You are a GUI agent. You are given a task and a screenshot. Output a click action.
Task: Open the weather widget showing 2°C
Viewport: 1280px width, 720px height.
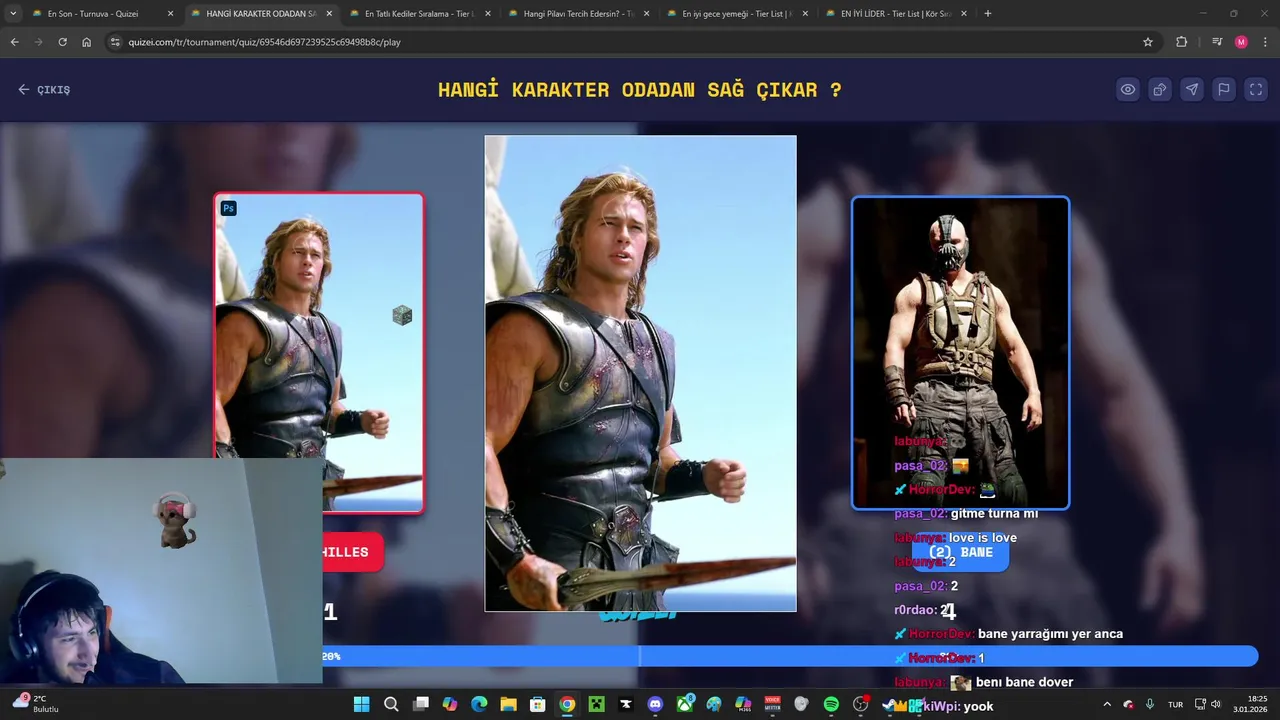pos(36,704)
